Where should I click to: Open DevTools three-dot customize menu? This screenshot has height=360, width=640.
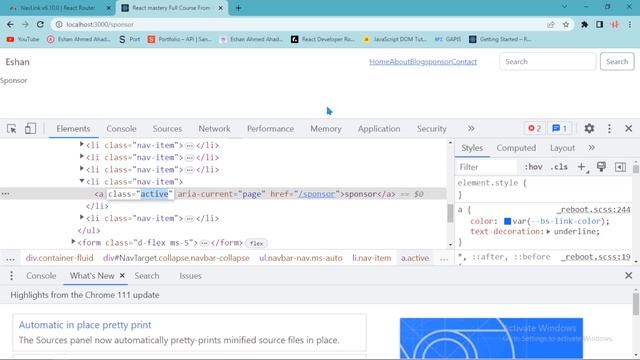(x=609, y=129)
